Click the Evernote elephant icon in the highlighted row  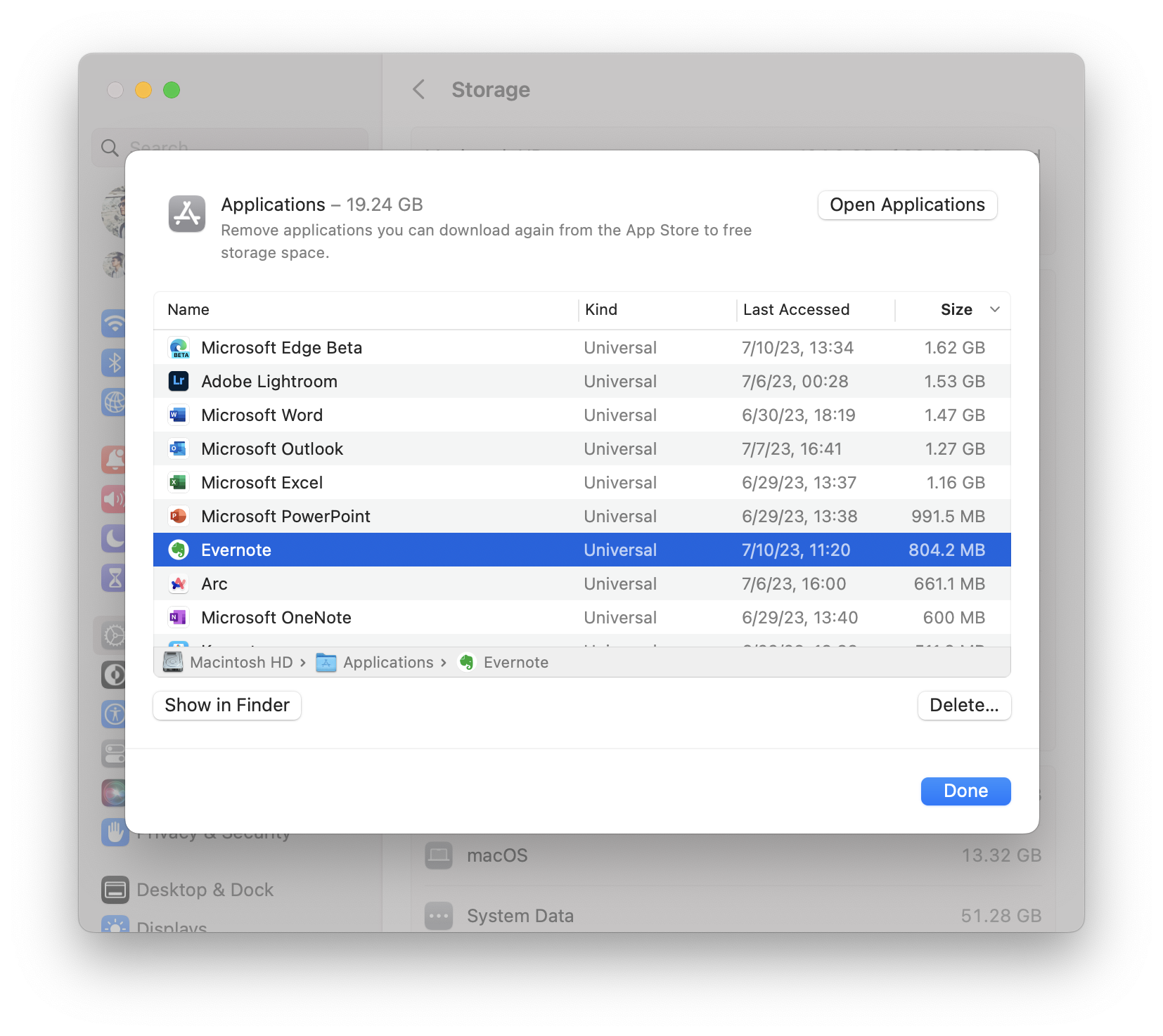(x=179, y=550)
